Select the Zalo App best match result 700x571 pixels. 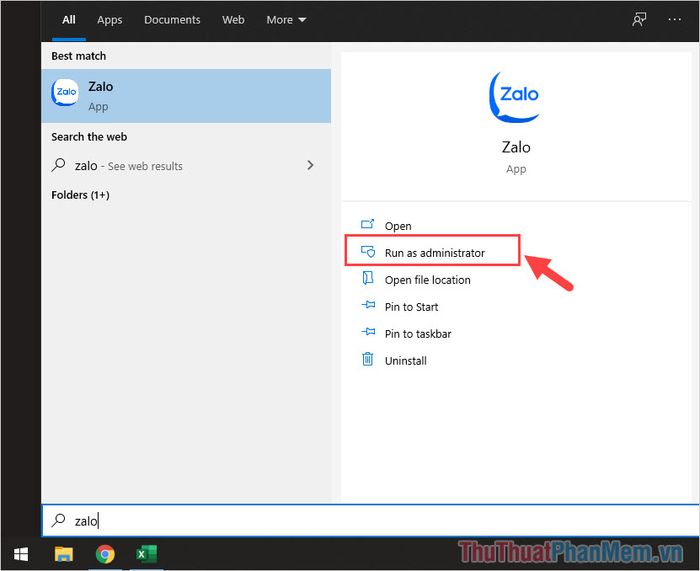[186, 96]
